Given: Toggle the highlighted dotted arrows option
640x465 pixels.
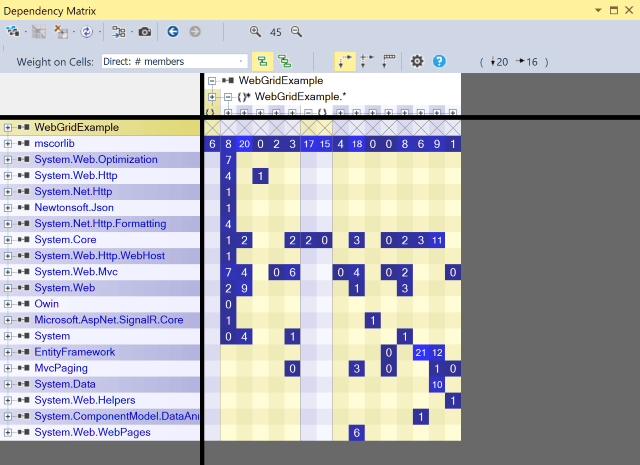Looking at the screenshot, I should click(x=345, y=62).
